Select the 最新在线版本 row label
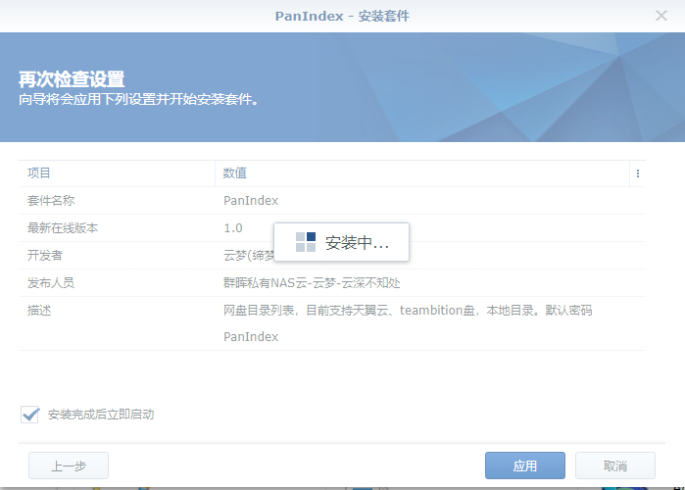The image size is (685, 490). pyautogui.click(x=62, y=228)
